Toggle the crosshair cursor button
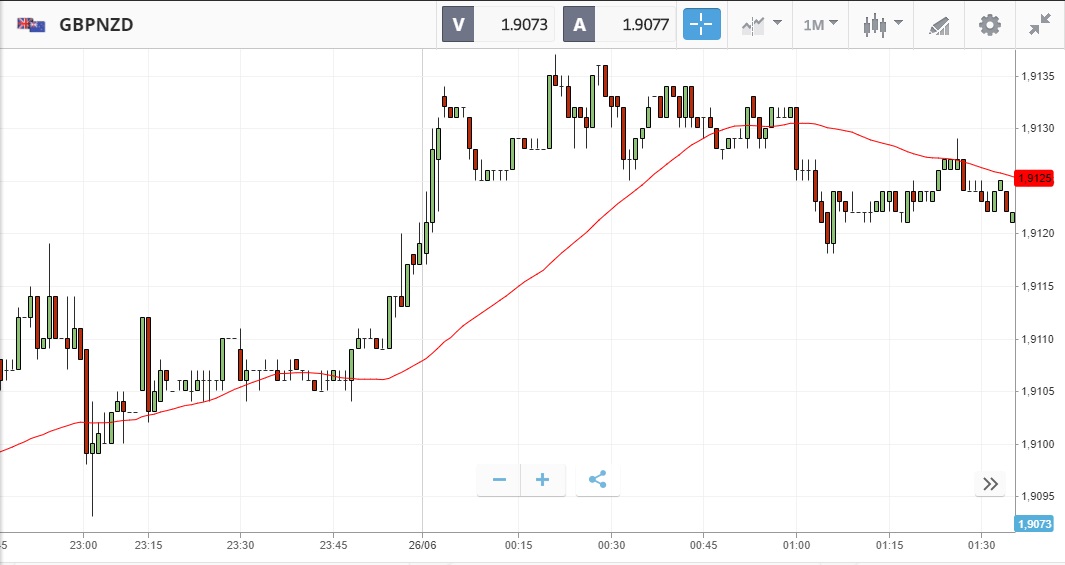The height and width of the screenshot is (565, 1065). [x=701, y=25]
